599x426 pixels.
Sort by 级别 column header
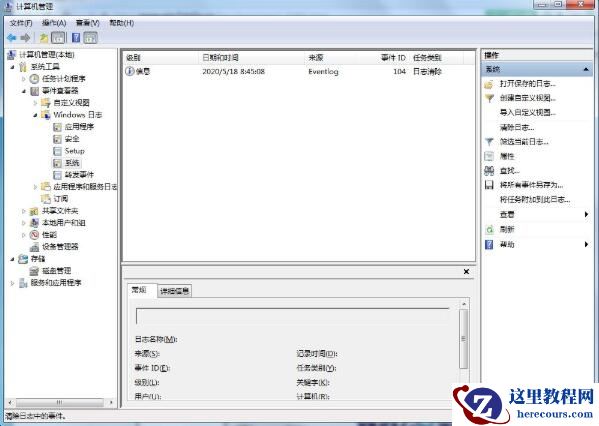(x=162, y=58)
